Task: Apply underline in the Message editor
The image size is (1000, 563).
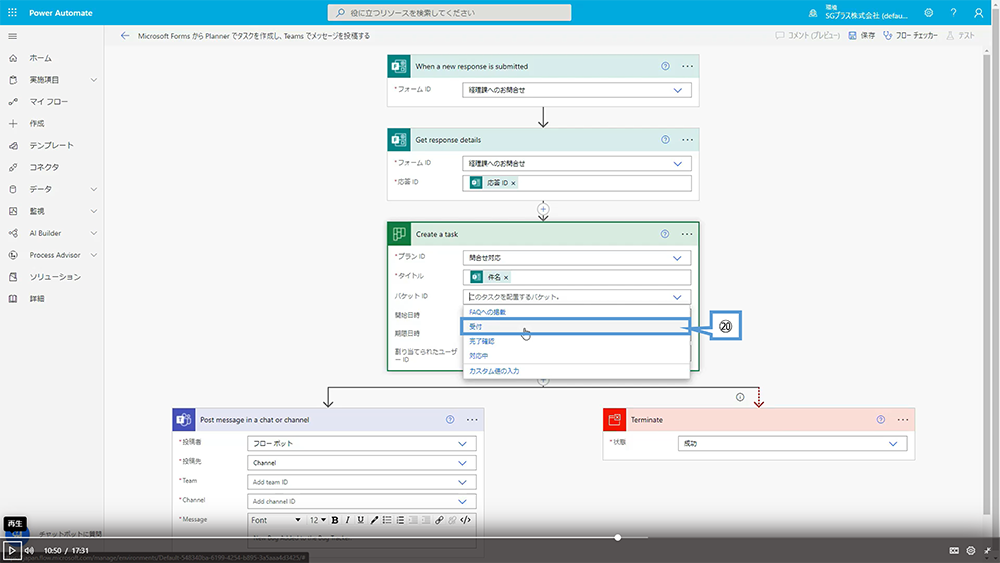Action: point(360,520)
